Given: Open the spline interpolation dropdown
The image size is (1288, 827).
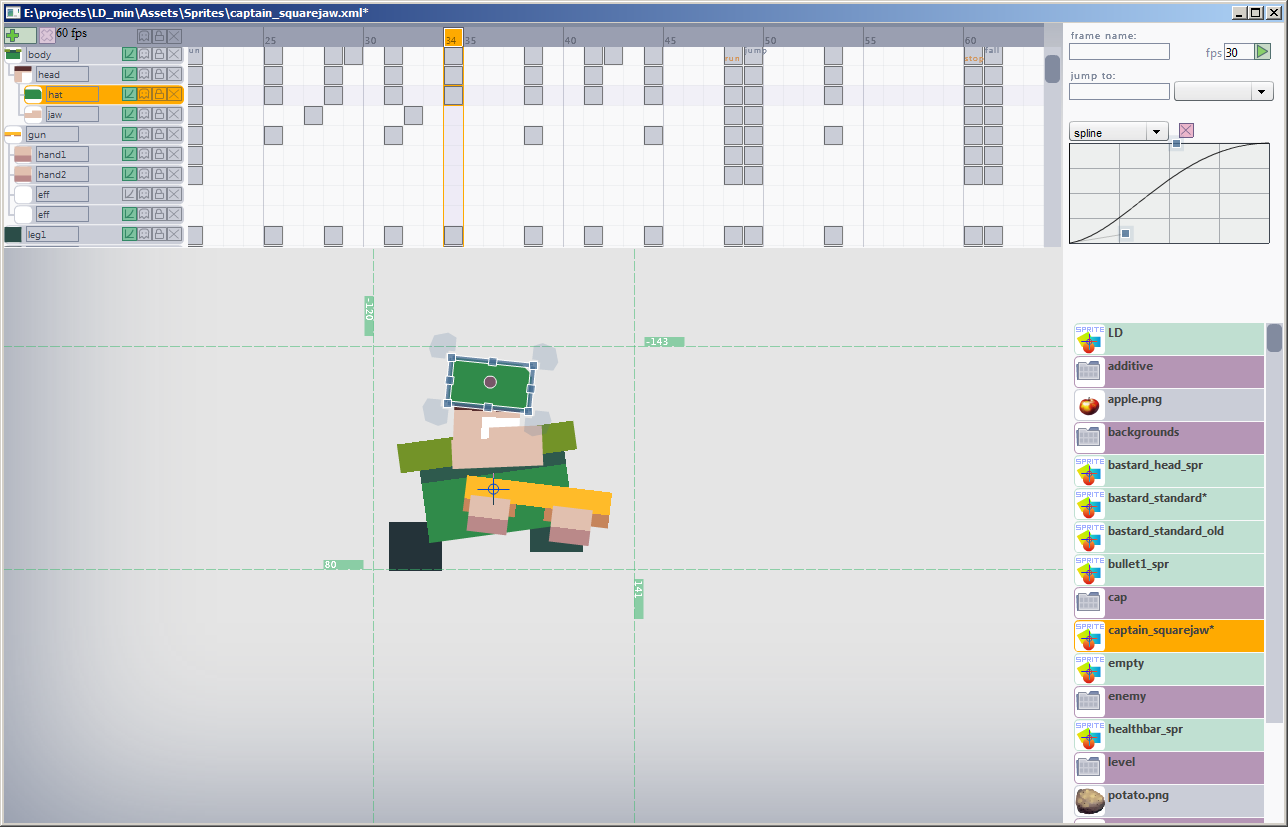Looking at the screenshot, I should point(1119,132).
